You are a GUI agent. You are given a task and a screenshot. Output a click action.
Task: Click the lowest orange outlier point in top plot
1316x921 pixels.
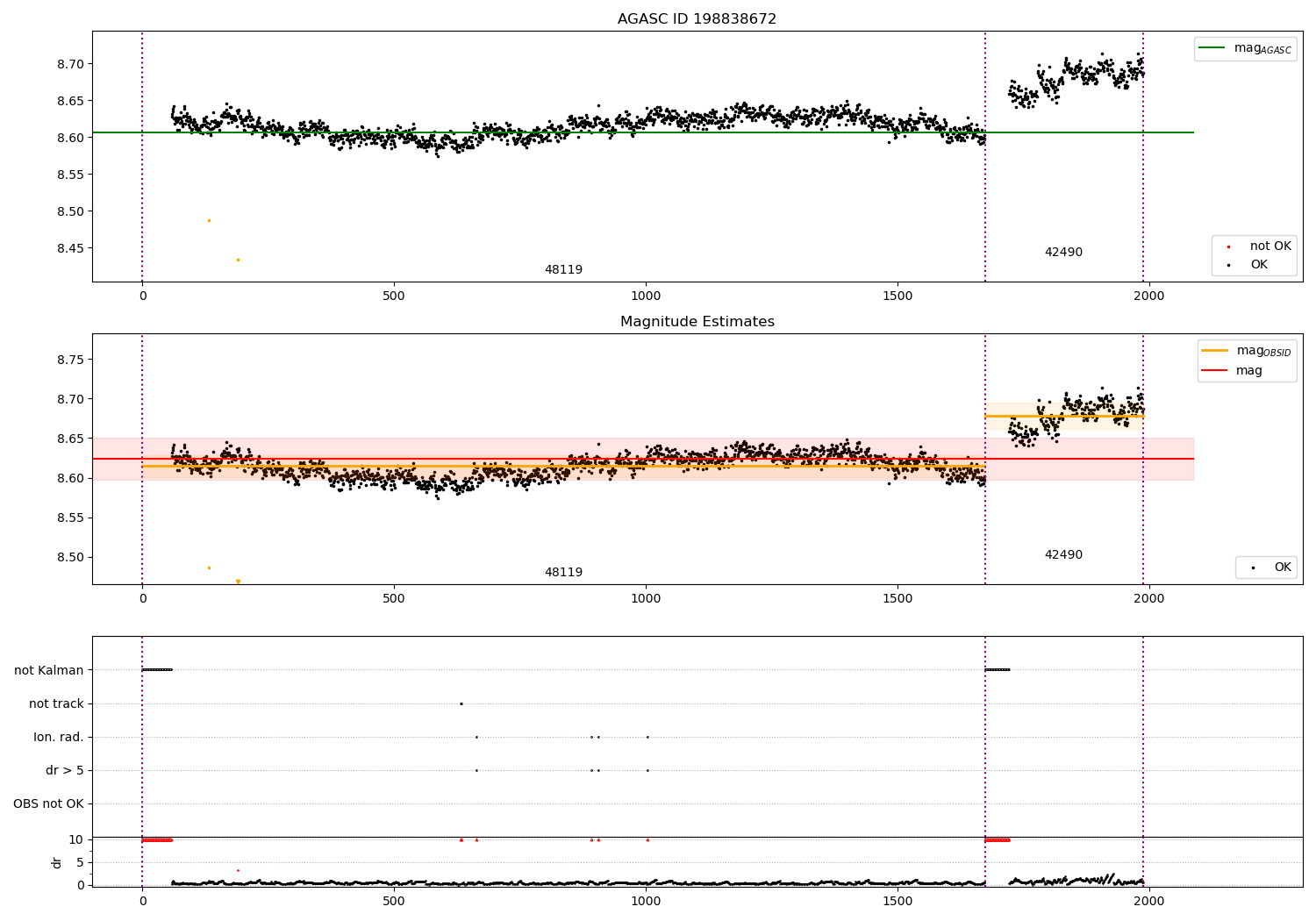pyautogui.click(x=238, y=260)
